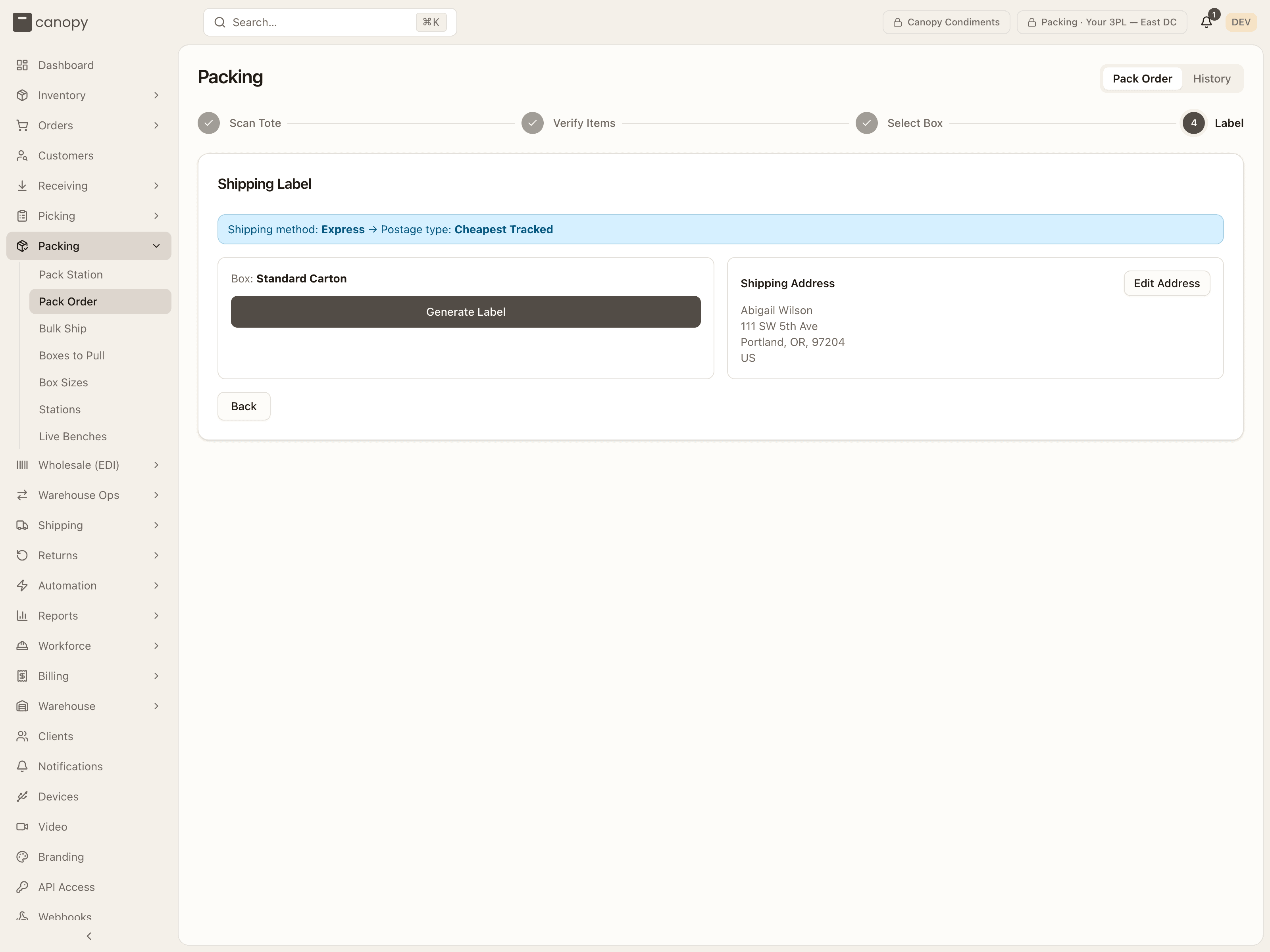Open Live Benches submenu item
1270x952 pixels.
[x=100, y=437]
